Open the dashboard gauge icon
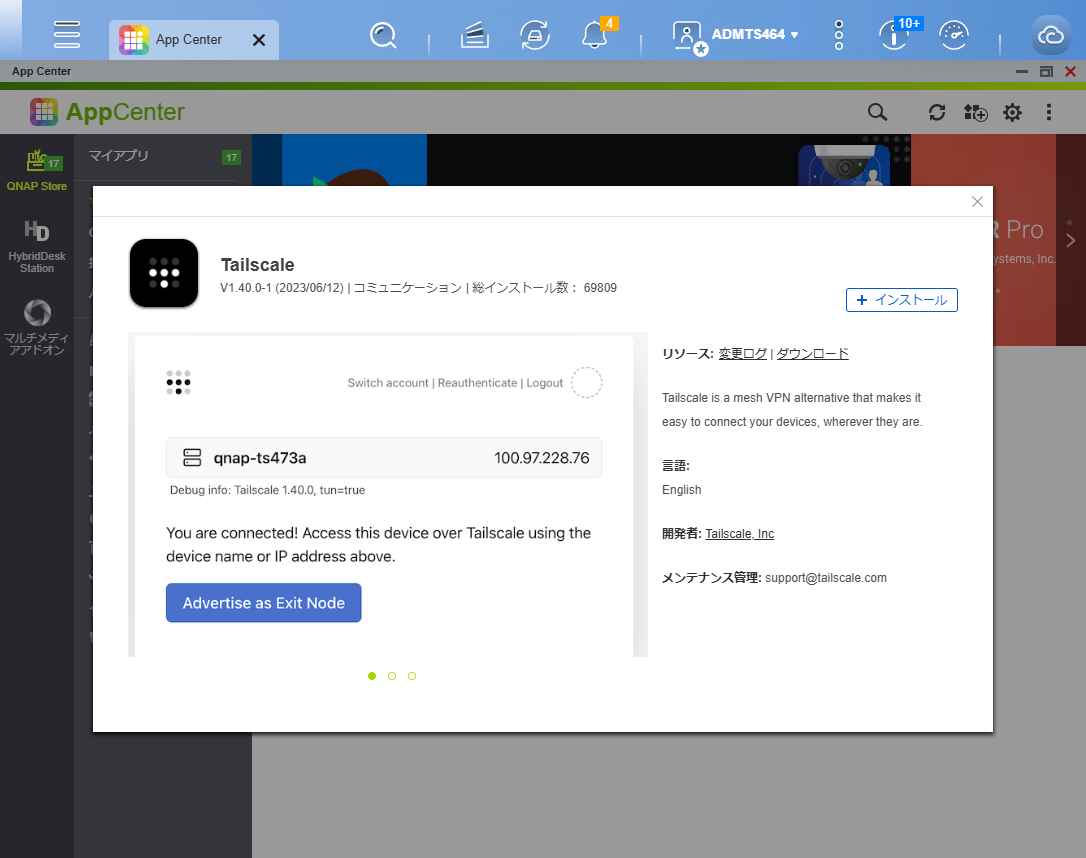Screen dimensions: 1086x858 [954, 35]
